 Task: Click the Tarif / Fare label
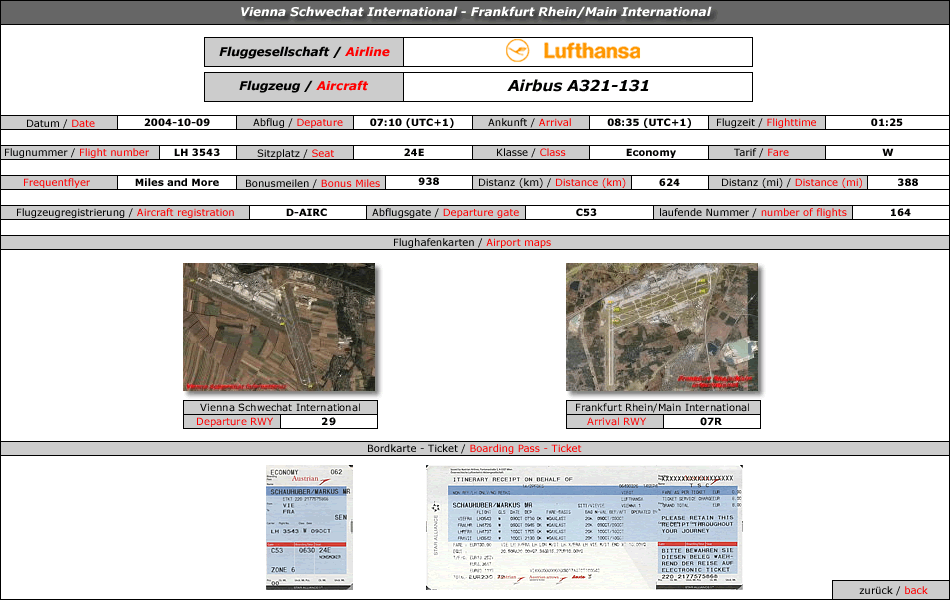pyautogui.click(x=767, y=153)
